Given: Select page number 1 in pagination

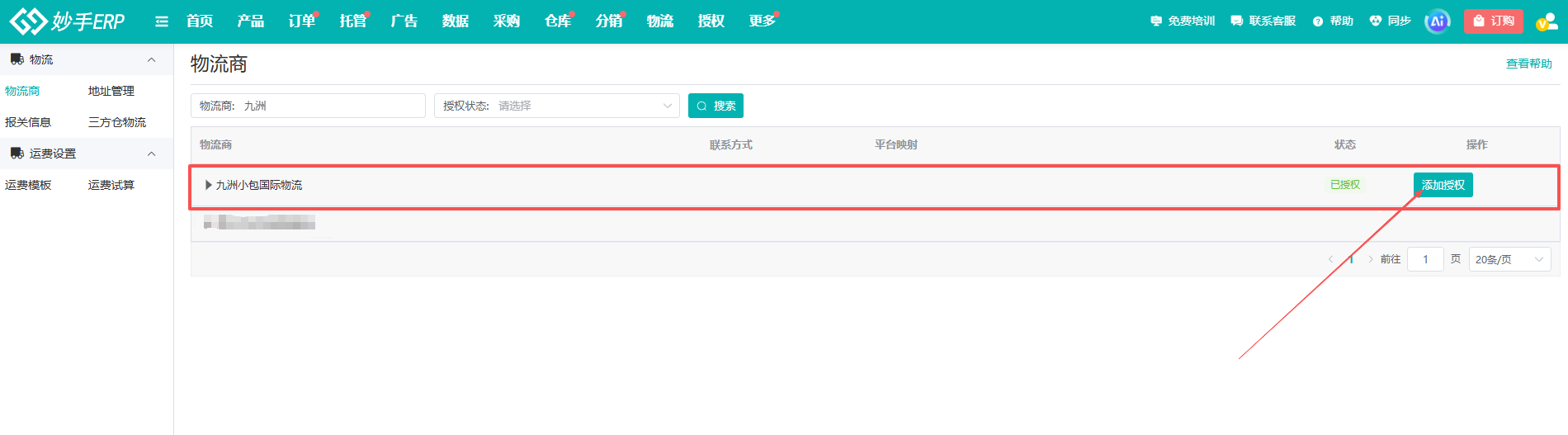Looking at the screenshot, I should [1351, 259].
